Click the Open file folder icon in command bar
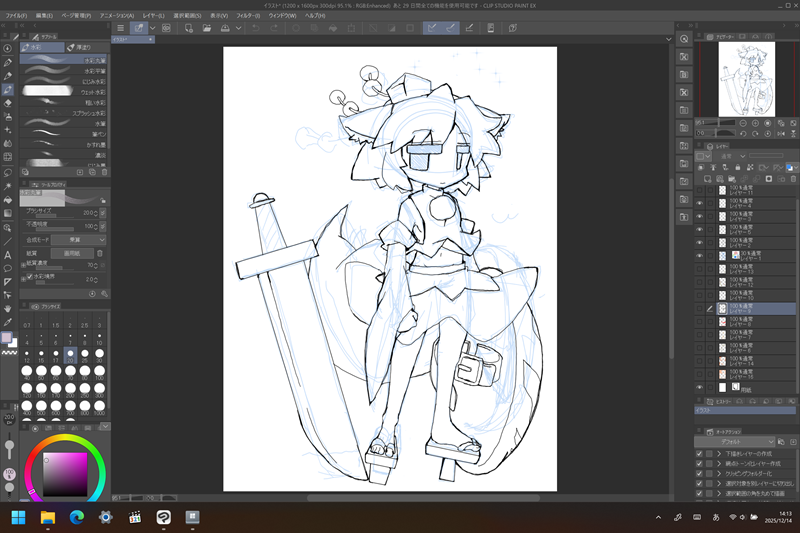 tap(207, 28)
